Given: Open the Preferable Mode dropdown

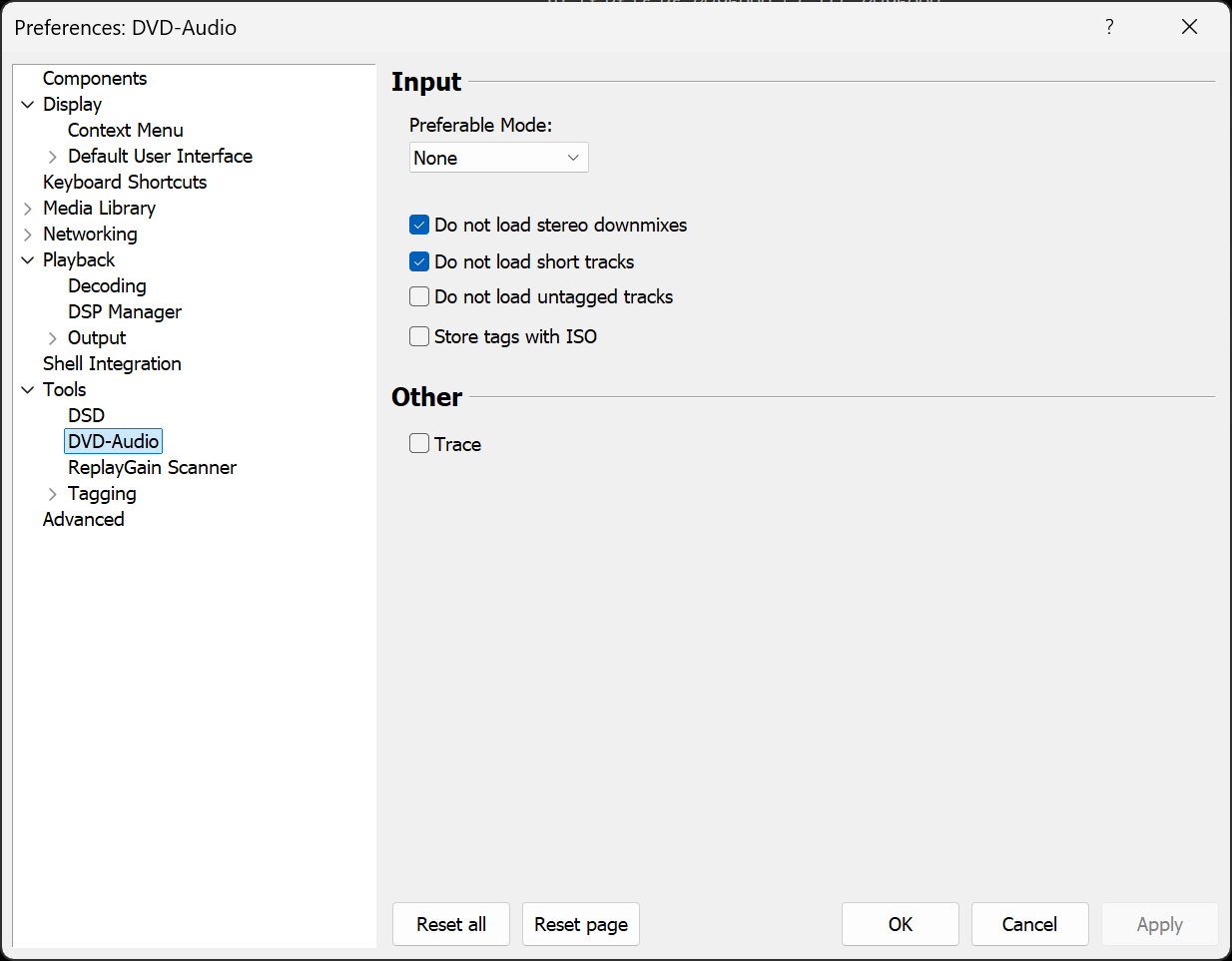Looking at the screenshot, I should point(499,158).
